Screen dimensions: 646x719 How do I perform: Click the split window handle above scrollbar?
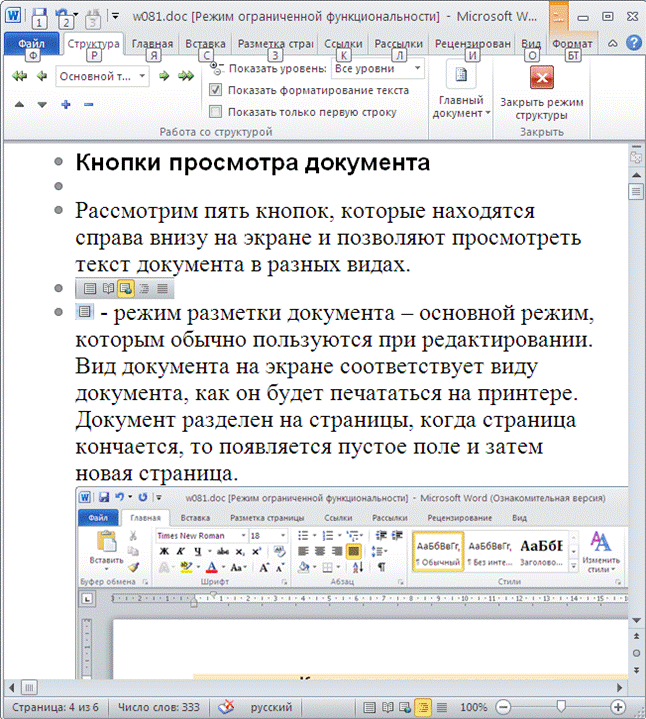point(636,147)
